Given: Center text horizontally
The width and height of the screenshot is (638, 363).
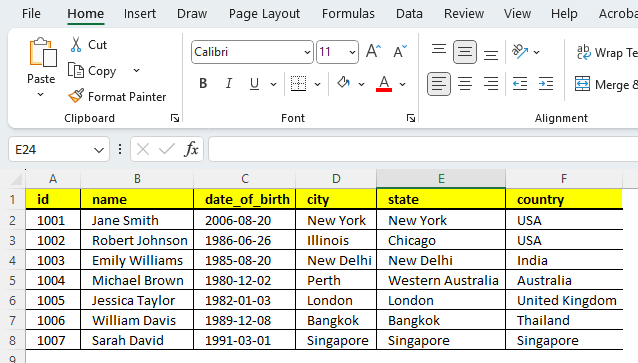Looking at the screenshot, I should (465, 84).
